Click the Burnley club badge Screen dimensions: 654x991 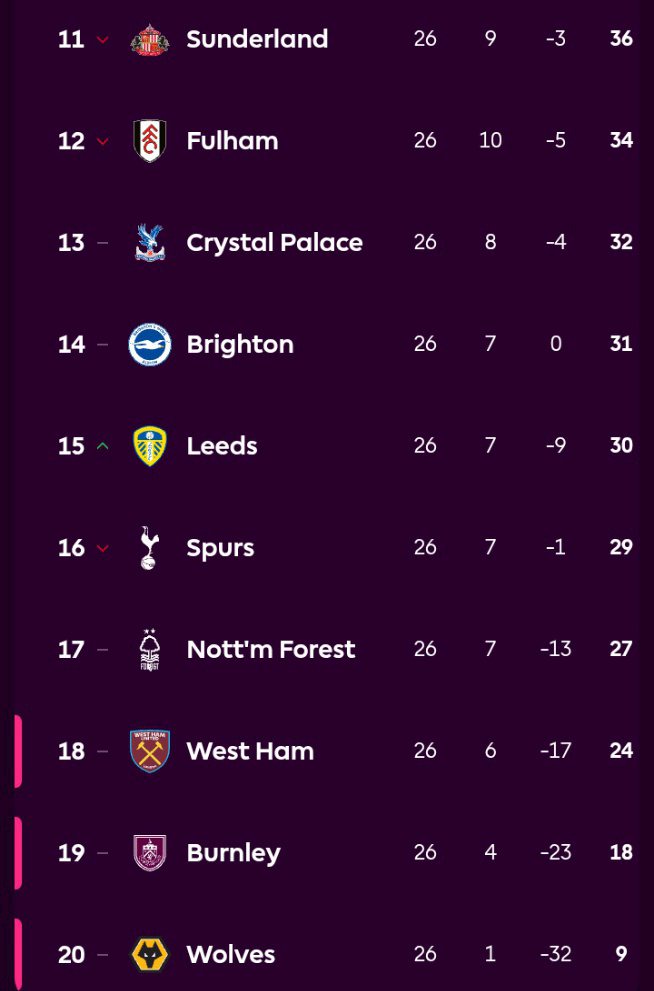coord(150,853)
